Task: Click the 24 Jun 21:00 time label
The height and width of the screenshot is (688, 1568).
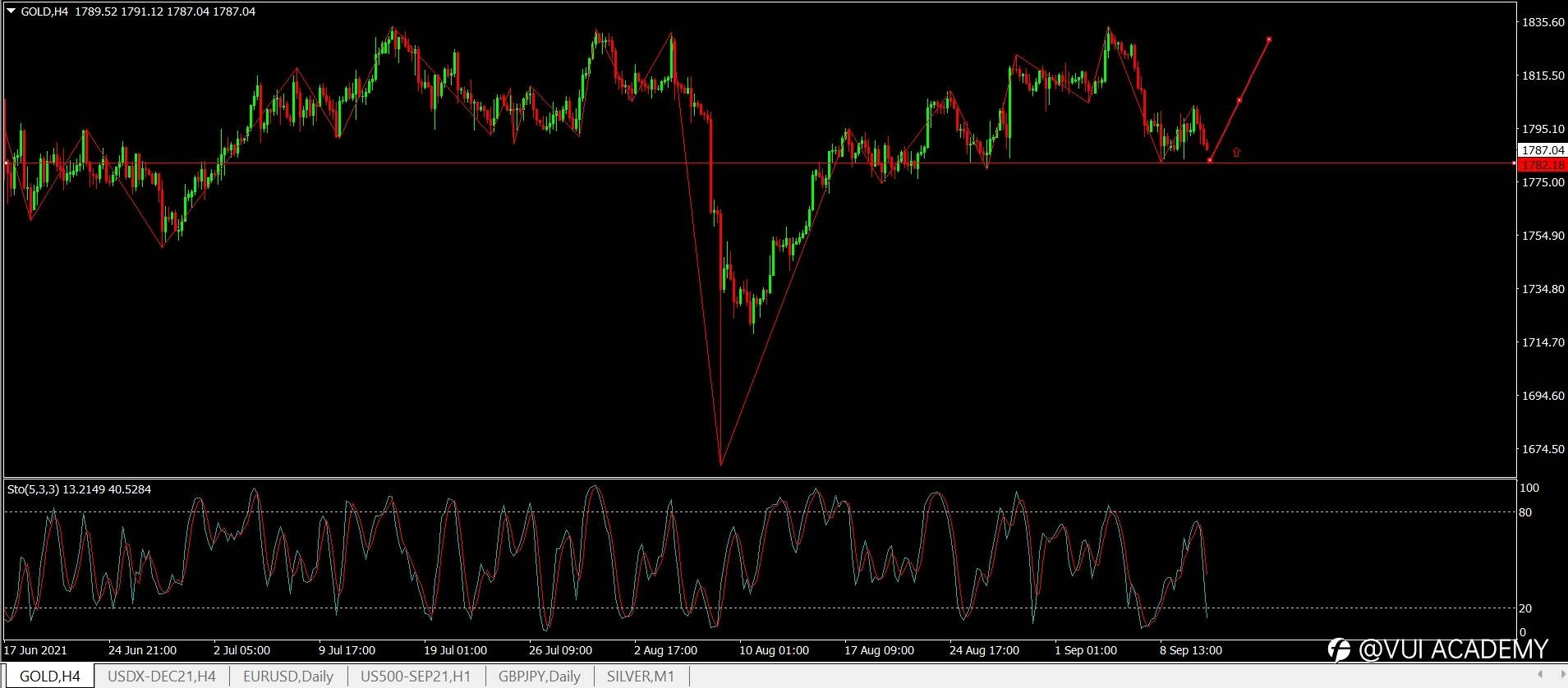Action: click(x=142, y=650)
